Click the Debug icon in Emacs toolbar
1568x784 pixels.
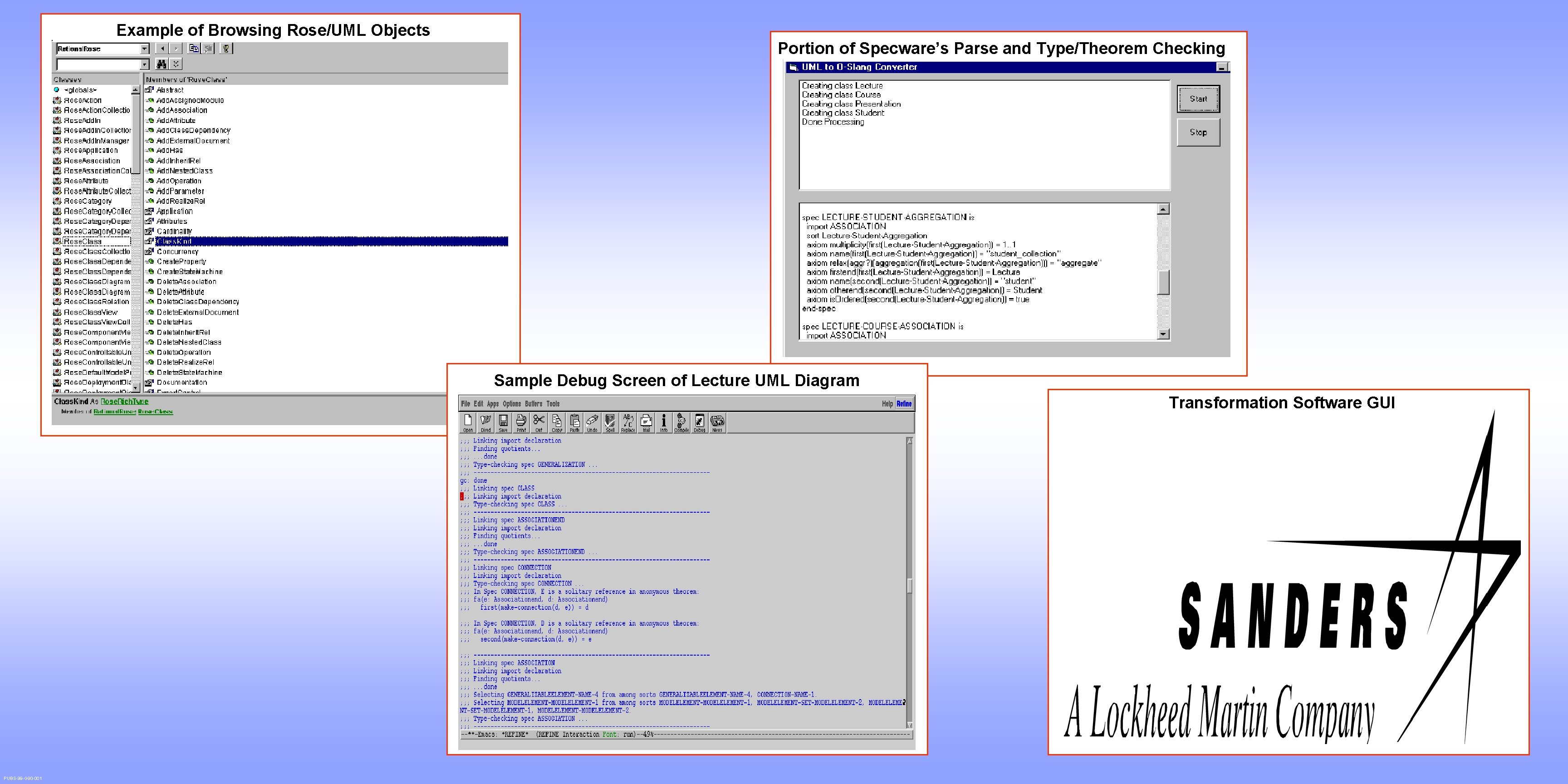[700, 422]
